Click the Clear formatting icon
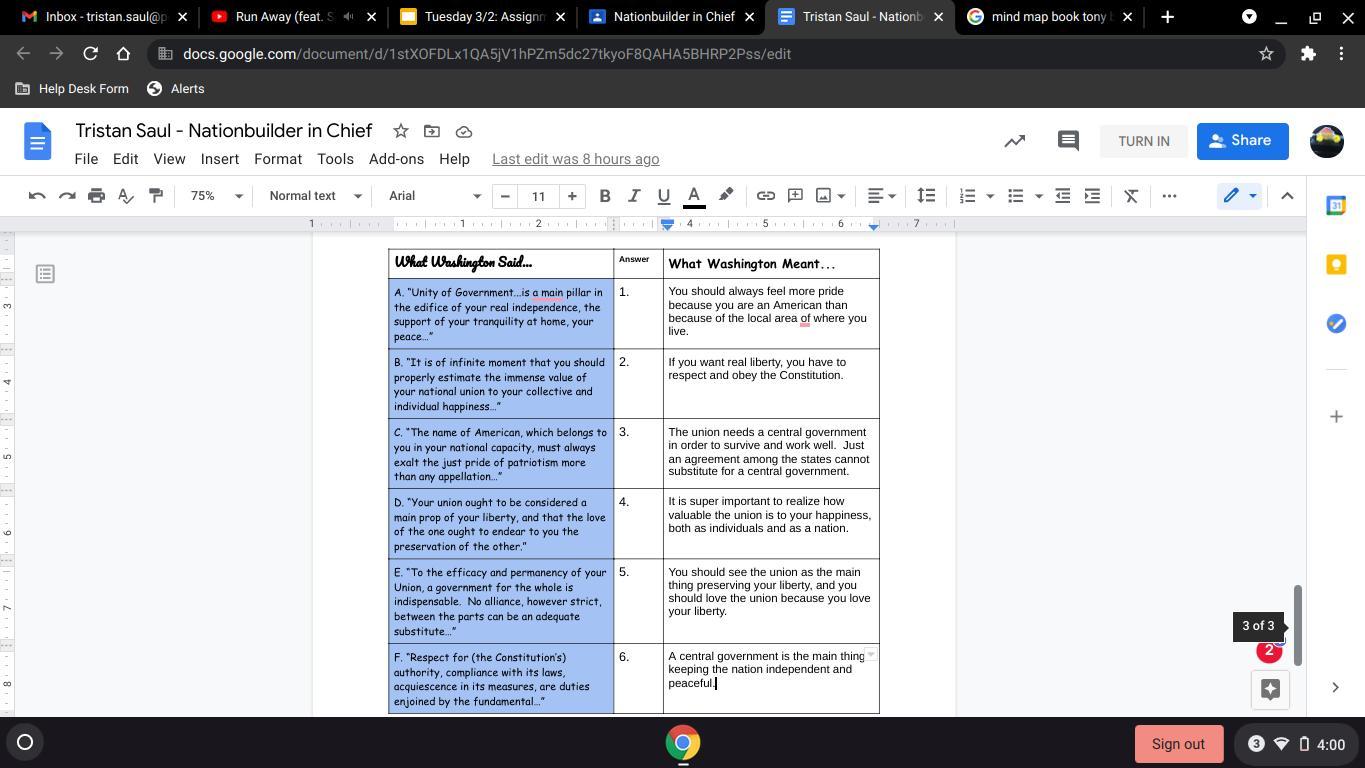Image resolution: width=1365 pixels, height=768 pixels. tap(1131, 196)
